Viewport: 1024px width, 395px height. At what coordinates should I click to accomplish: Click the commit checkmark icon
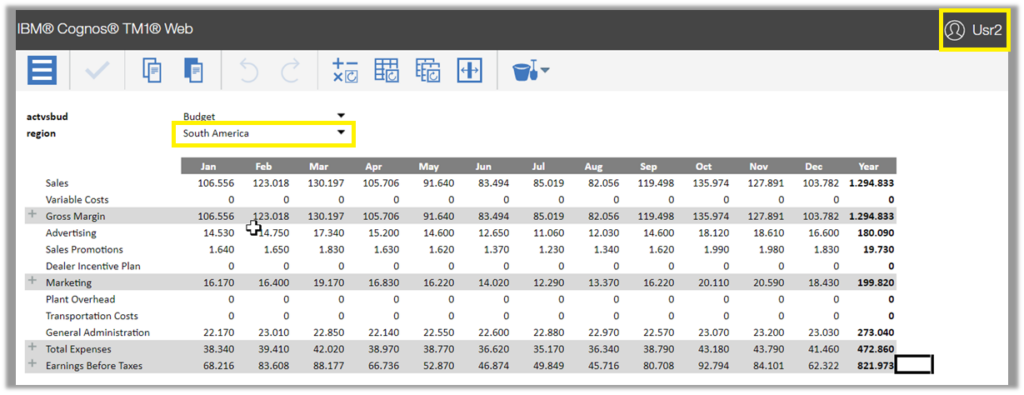[x=97, y=71]
